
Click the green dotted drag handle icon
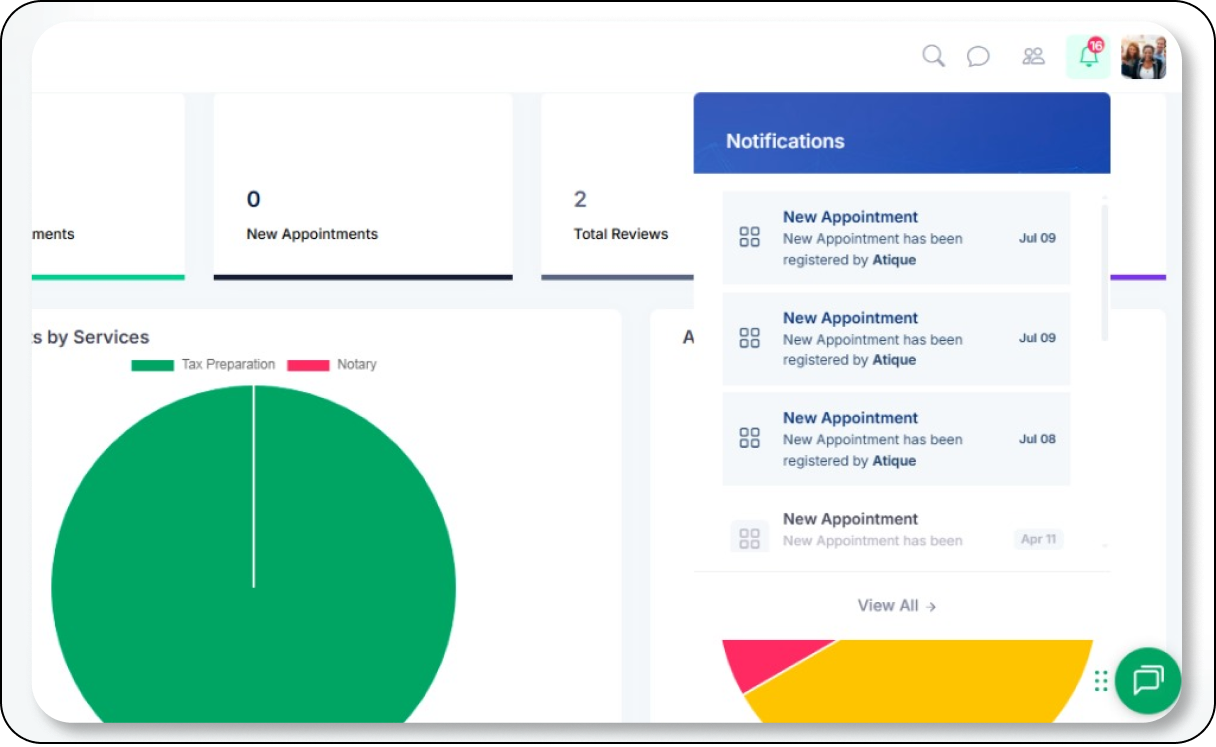(1100, 681)
